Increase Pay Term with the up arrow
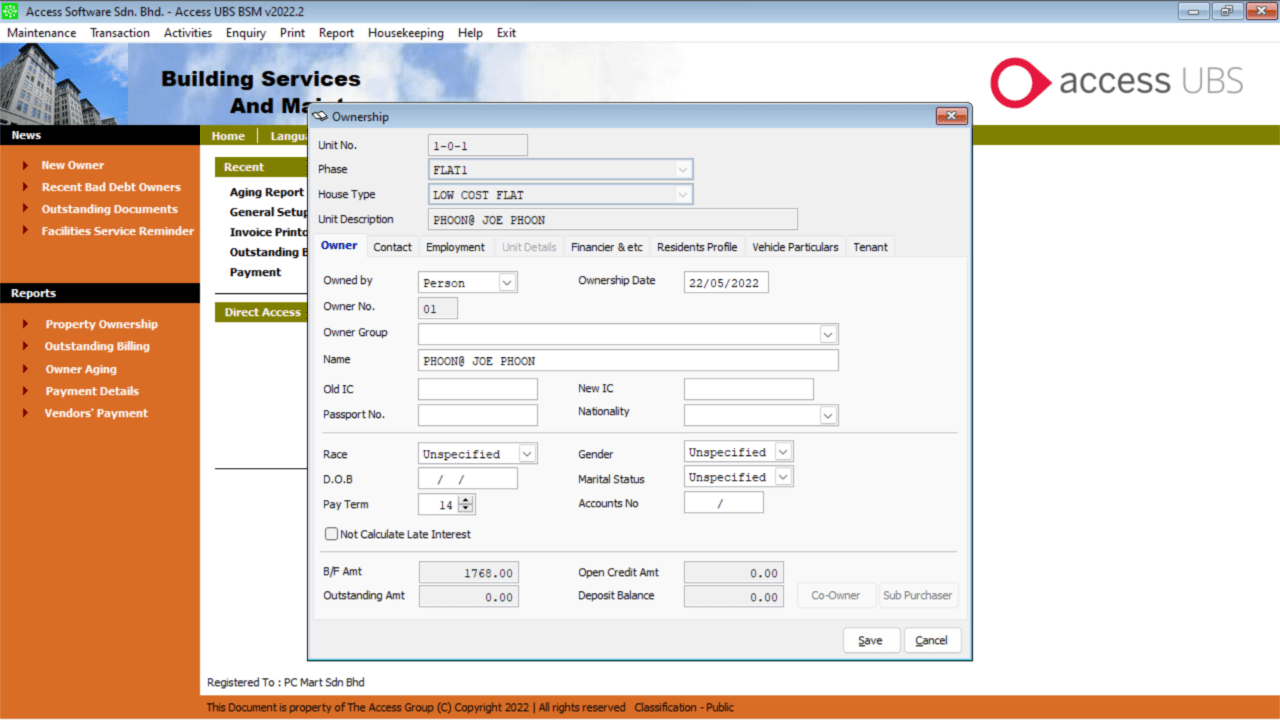 click(x=467, y=500)
